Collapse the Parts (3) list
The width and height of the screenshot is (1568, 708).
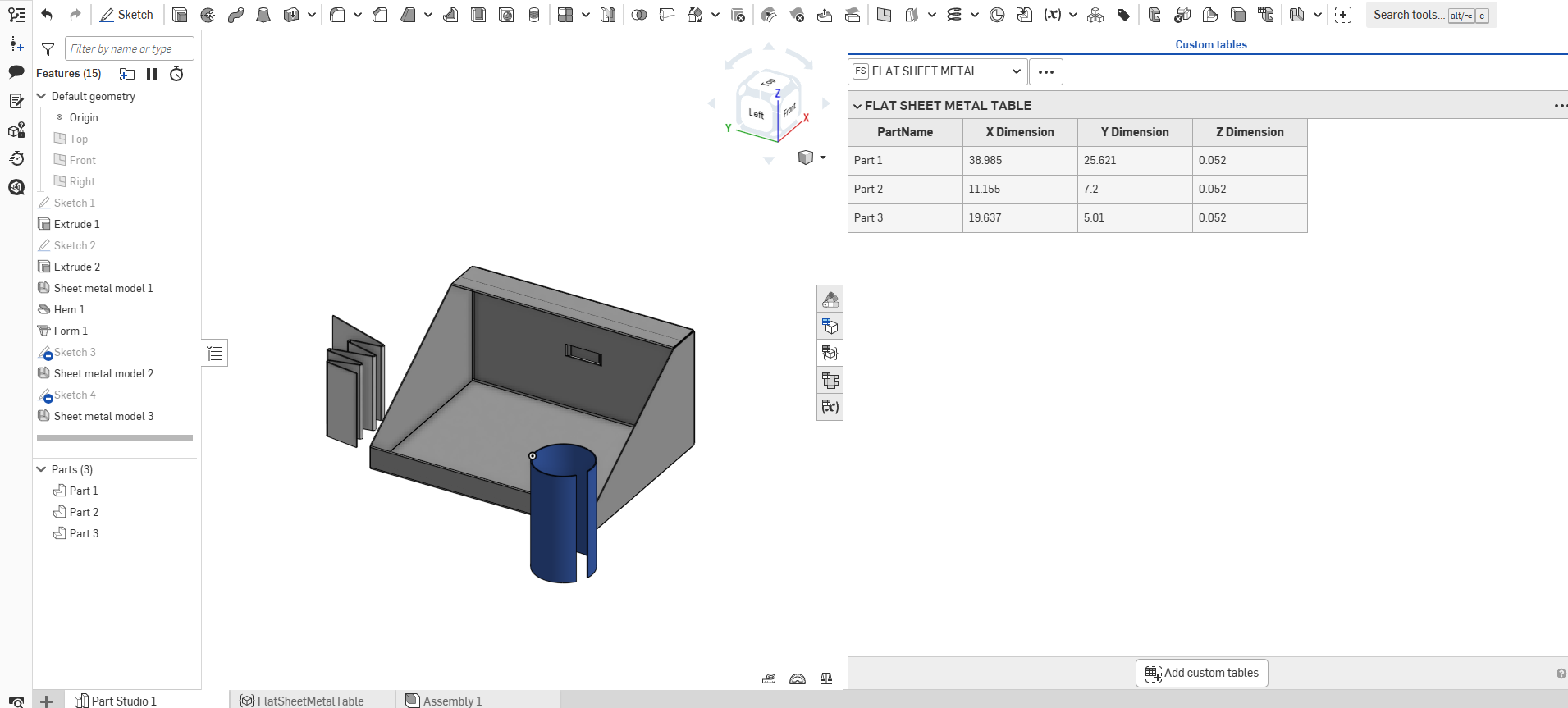42,469
